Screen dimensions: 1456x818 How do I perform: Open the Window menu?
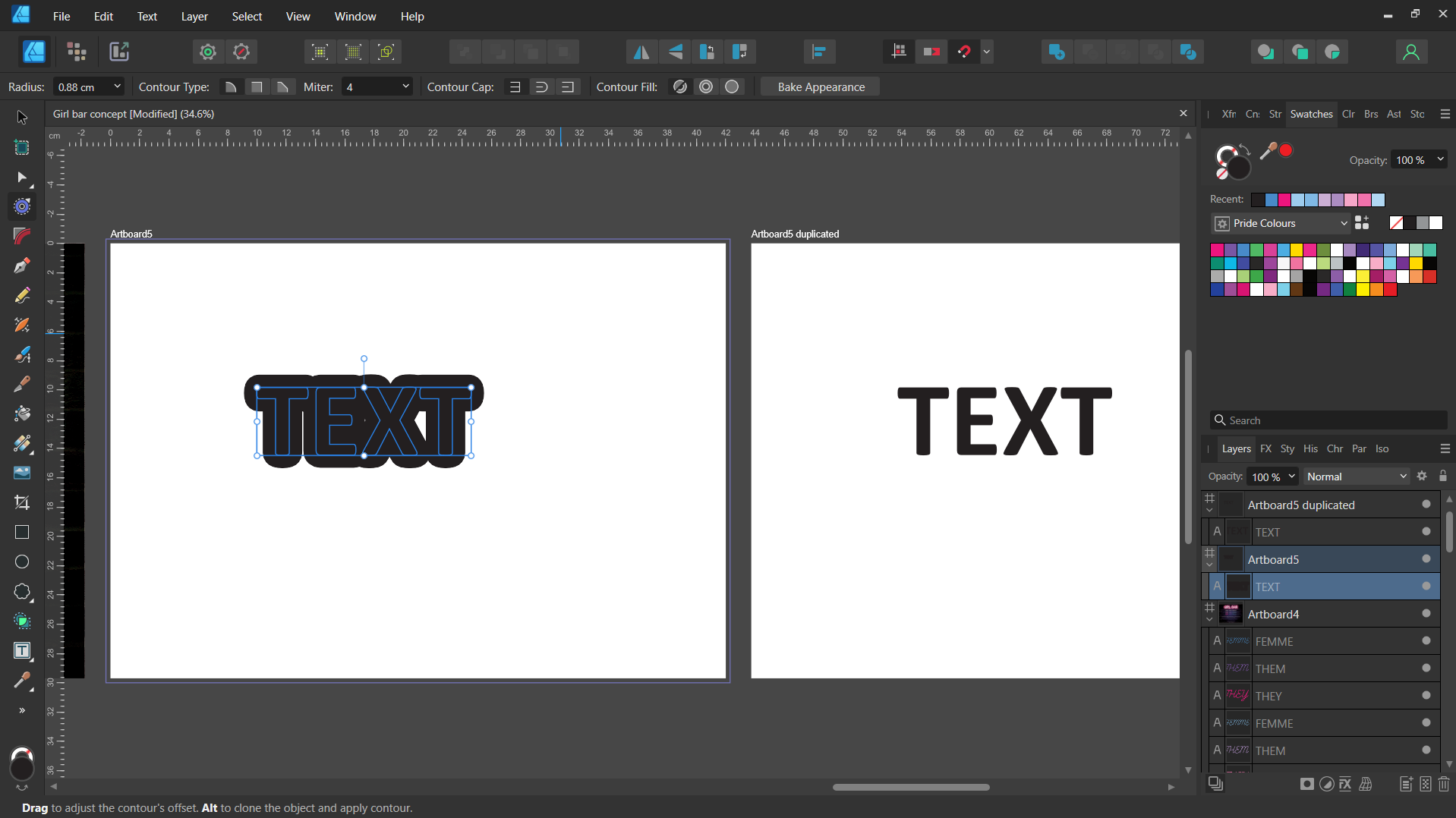click(355, 16)
